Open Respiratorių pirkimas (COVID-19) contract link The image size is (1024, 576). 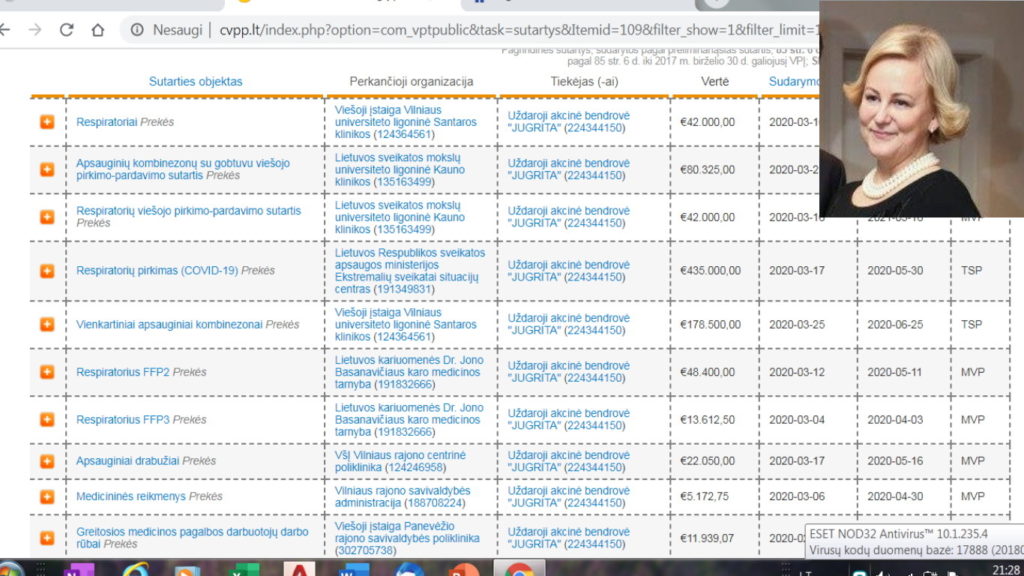(159, 271)
